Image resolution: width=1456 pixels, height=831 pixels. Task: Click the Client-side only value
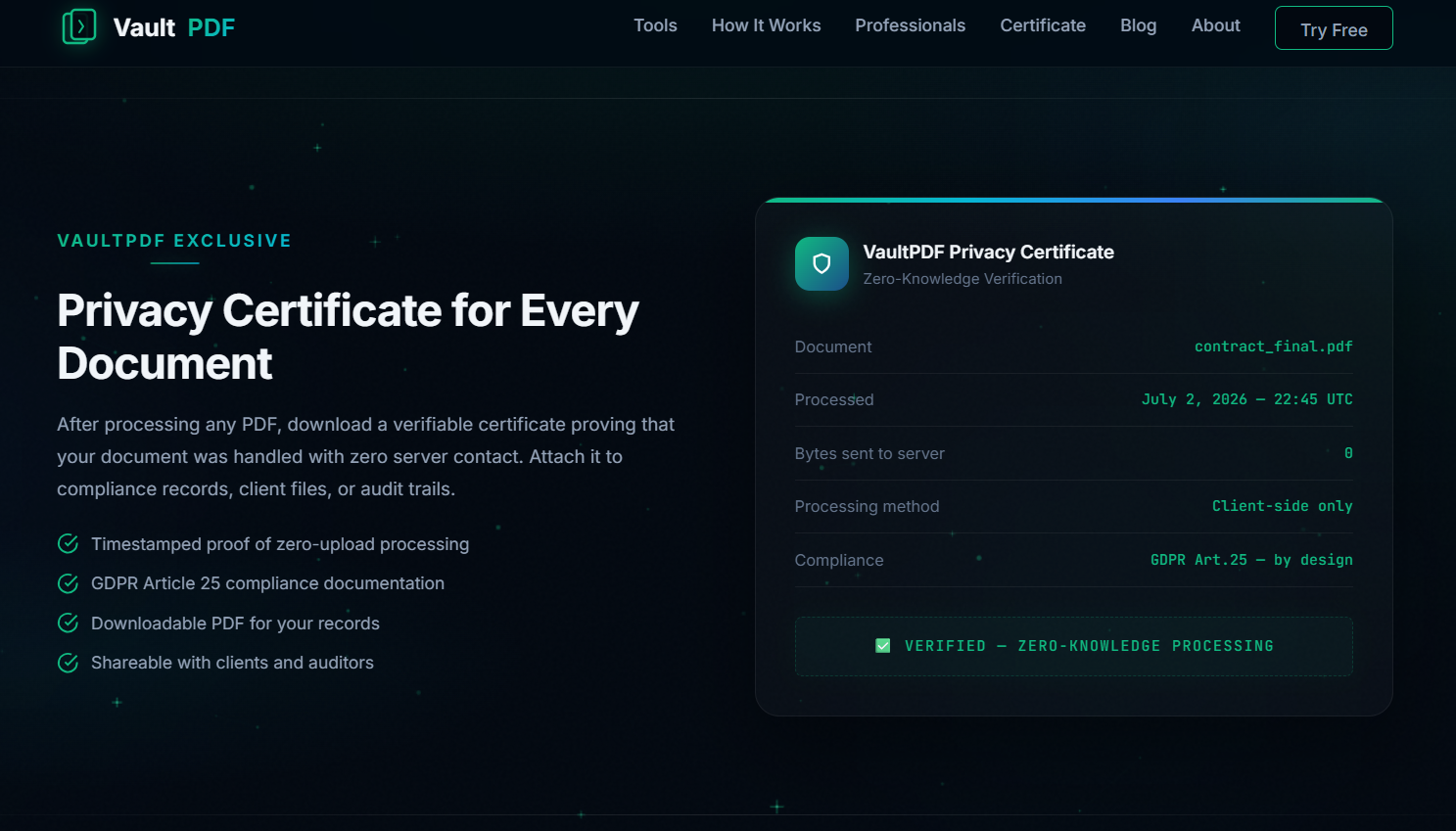coord(1282,506)
